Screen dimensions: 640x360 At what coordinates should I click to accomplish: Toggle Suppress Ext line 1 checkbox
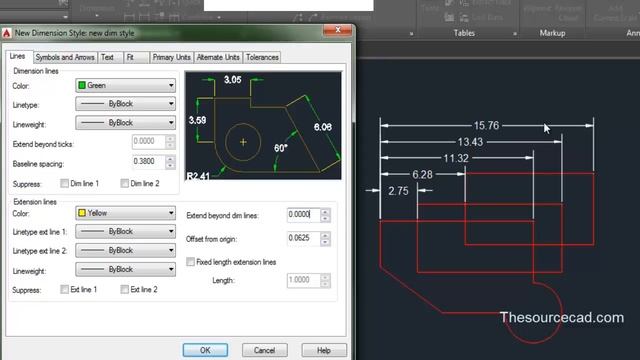click(x=64, y=289)
